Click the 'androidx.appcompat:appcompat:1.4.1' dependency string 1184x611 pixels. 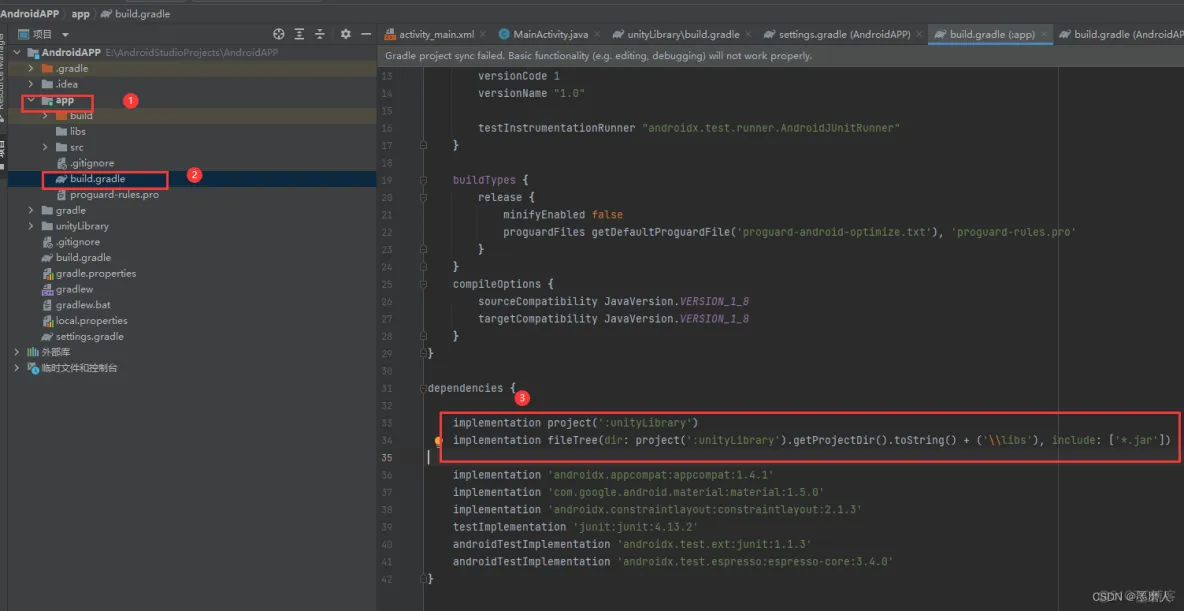[x=660, y=475]
